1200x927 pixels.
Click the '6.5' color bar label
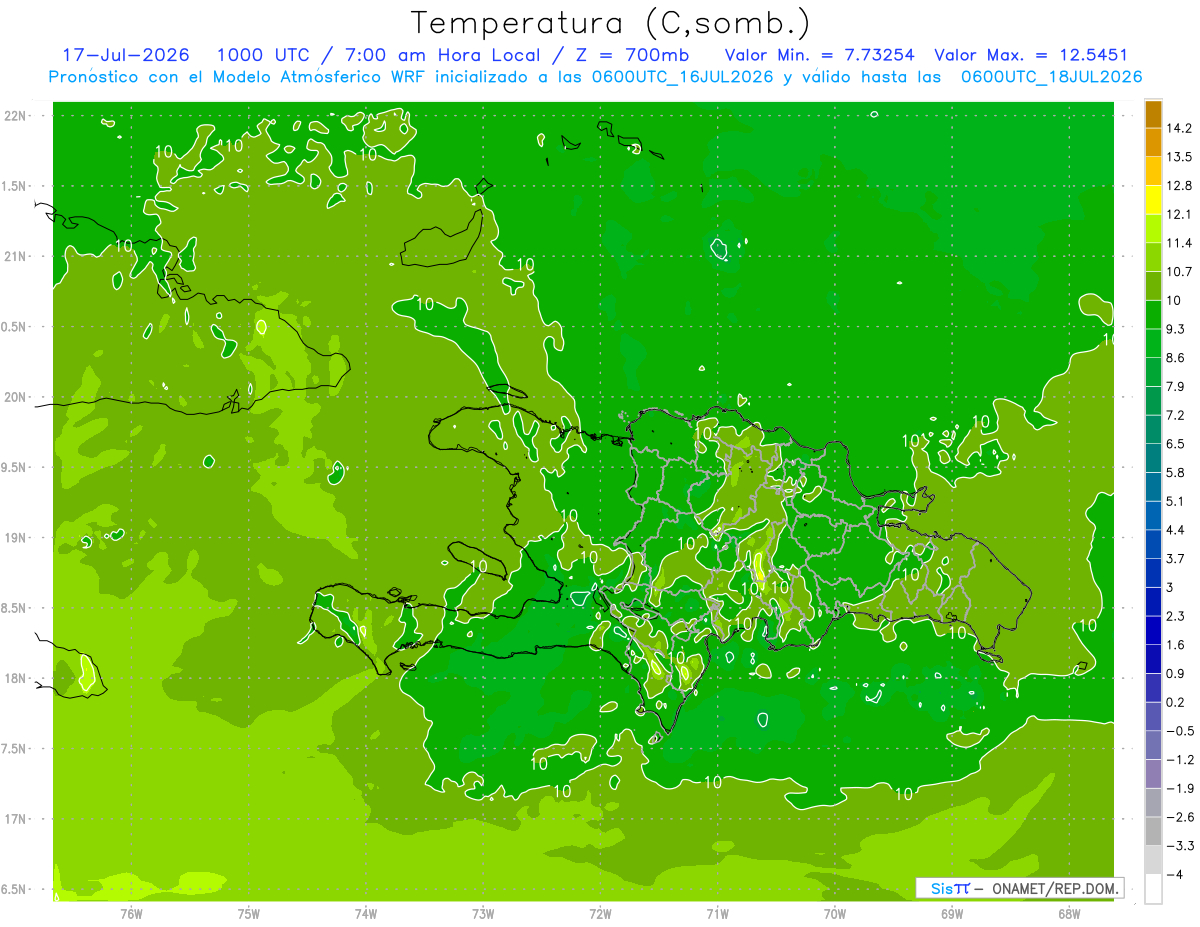click(1176, 444)
